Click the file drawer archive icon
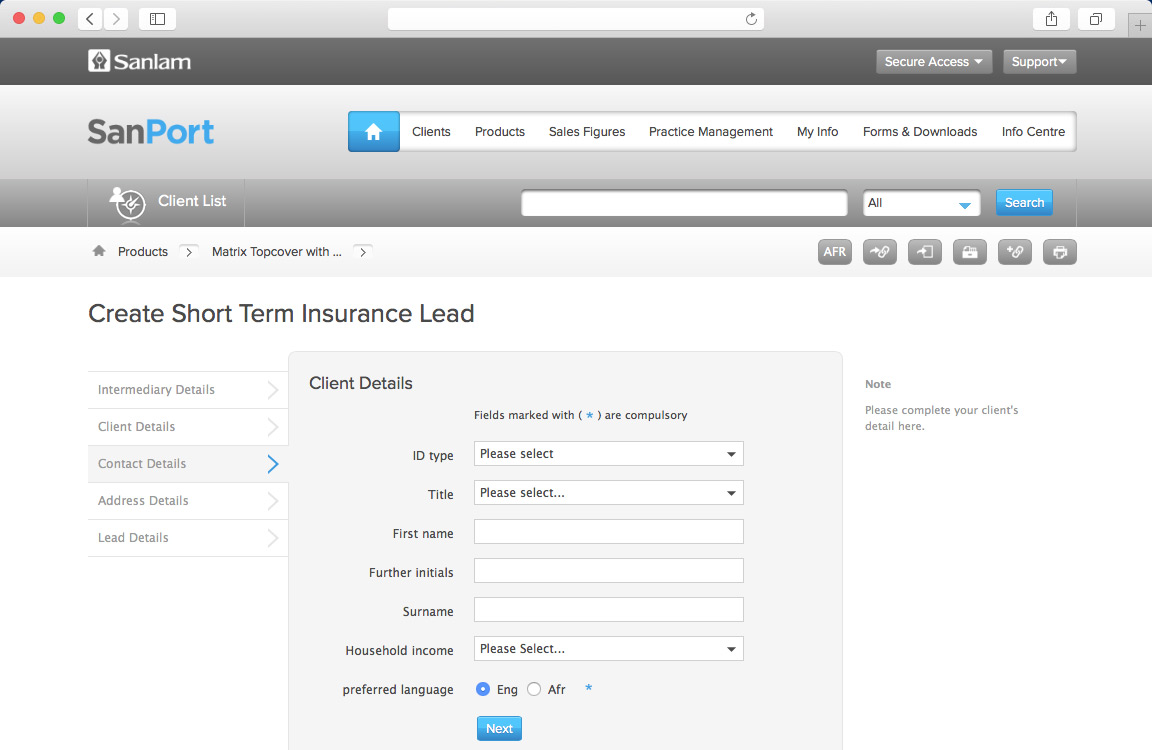 pos(970,252)
